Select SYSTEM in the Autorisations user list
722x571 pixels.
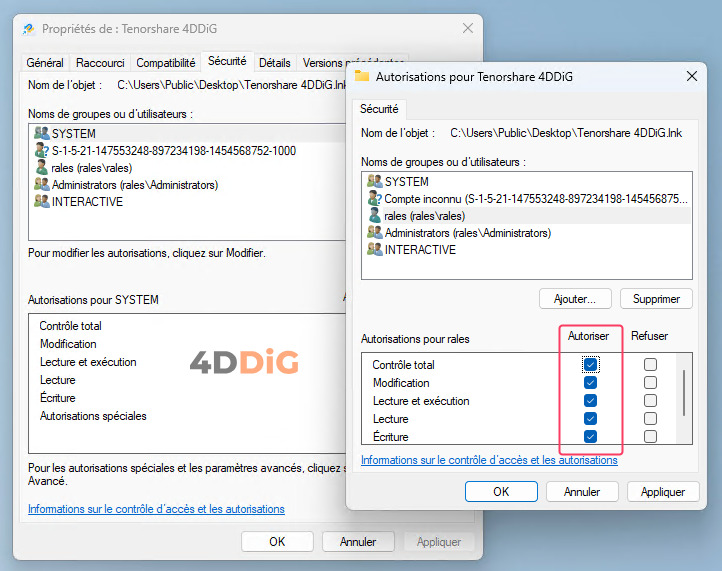pyautogui.click(x=527, y=181)
